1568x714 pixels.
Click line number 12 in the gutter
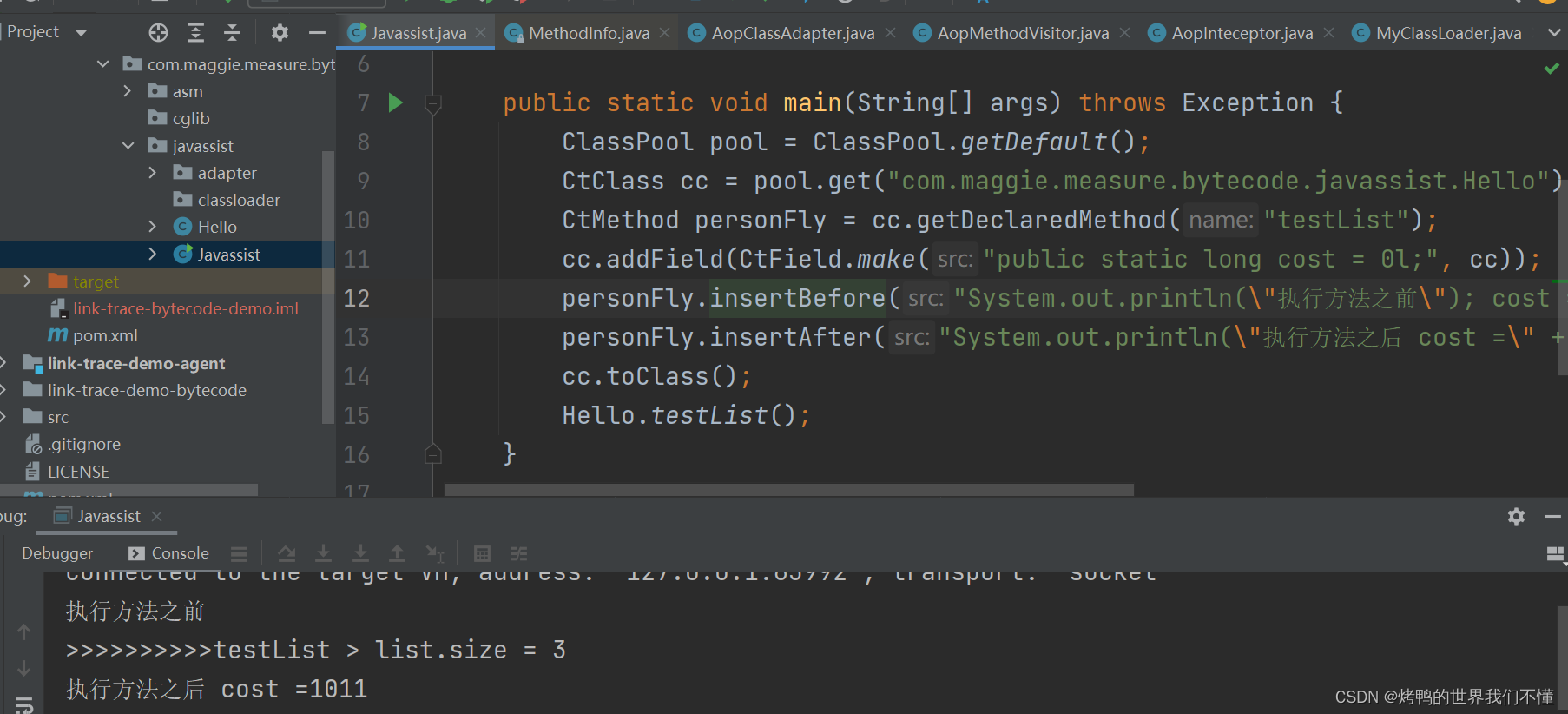(x=356, y=298)
